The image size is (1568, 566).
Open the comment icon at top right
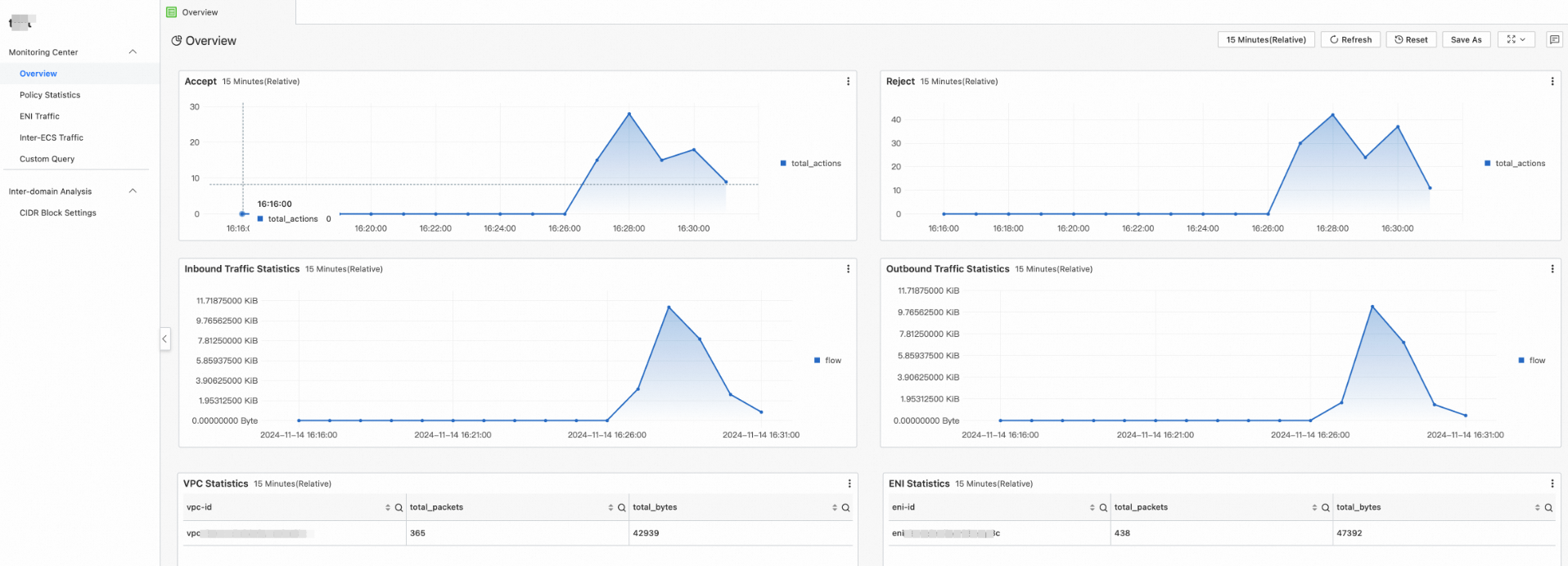coord(1554,39)
